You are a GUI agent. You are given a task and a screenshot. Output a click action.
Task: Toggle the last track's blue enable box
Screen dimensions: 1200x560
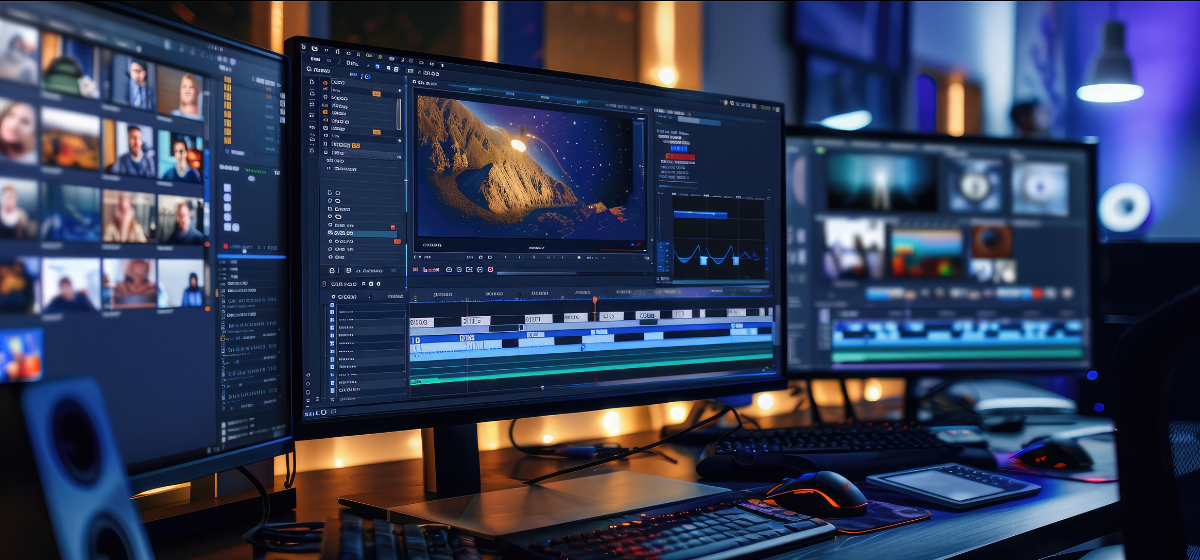333,392
